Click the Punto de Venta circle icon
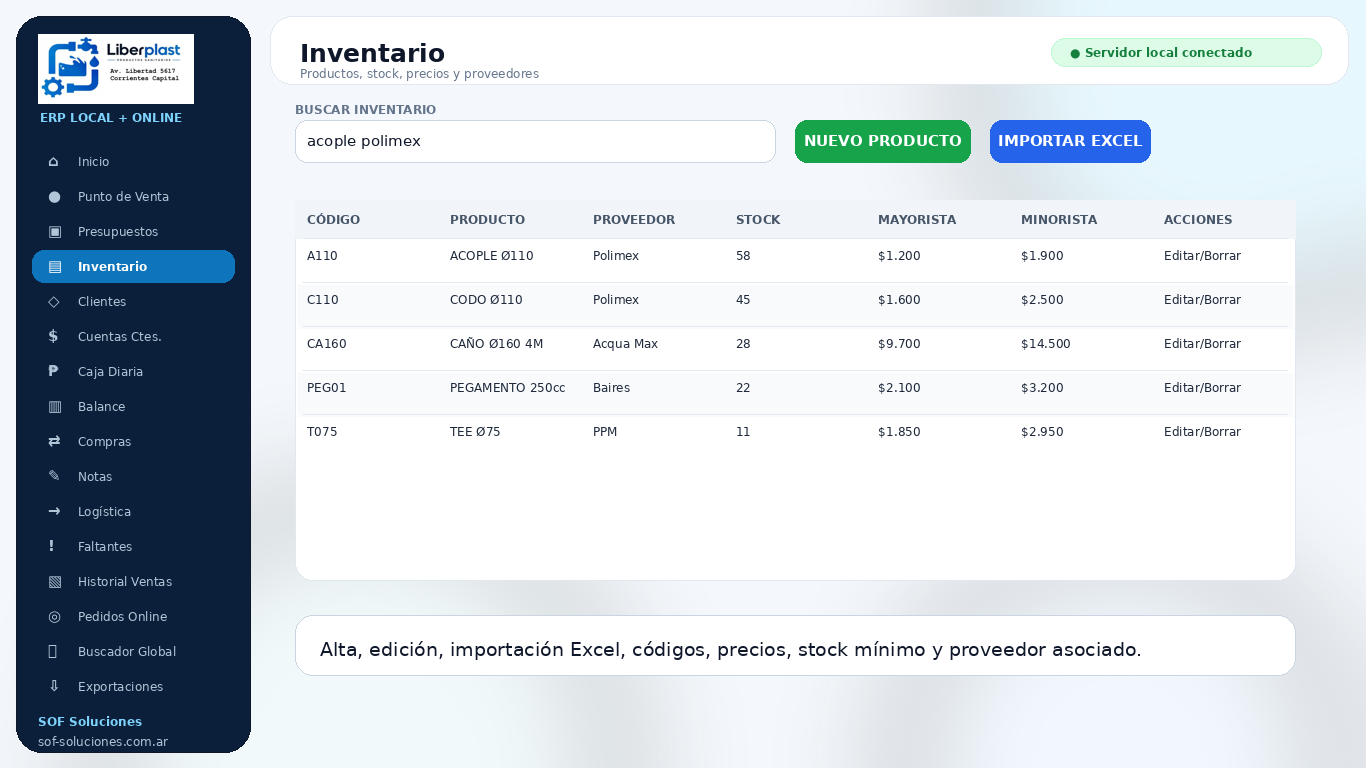The height and width of the screenshot is (768, 1366). point(54,197)
